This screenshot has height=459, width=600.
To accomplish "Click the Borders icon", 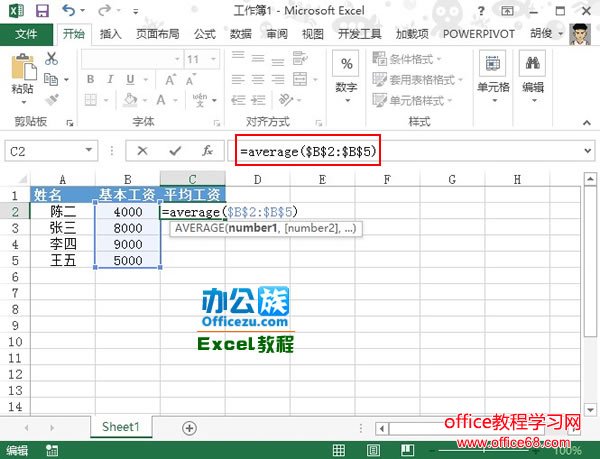I will point(91,100).
